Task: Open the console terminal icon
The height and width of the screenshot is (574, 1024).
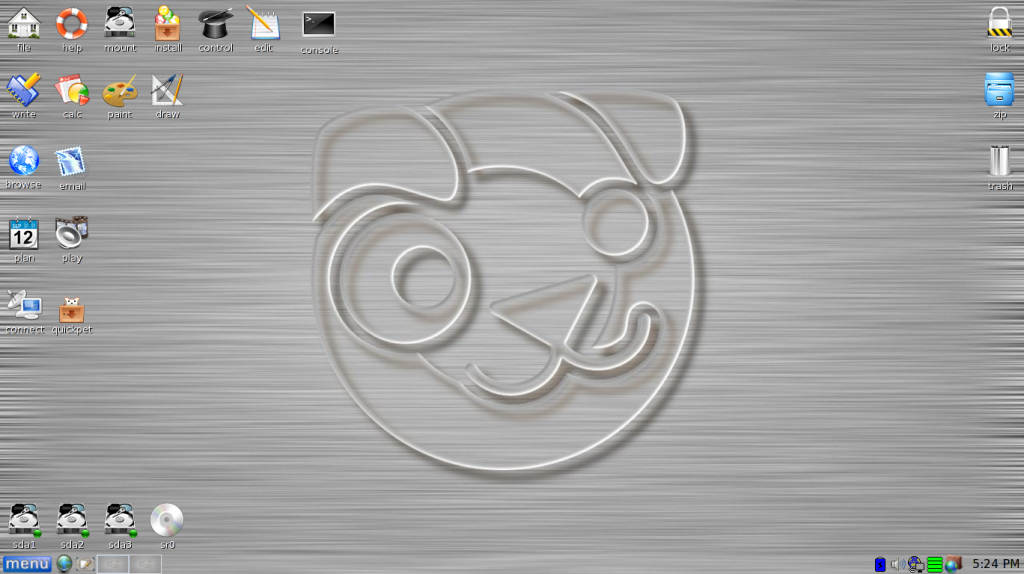Action: [x=319, y=25]
